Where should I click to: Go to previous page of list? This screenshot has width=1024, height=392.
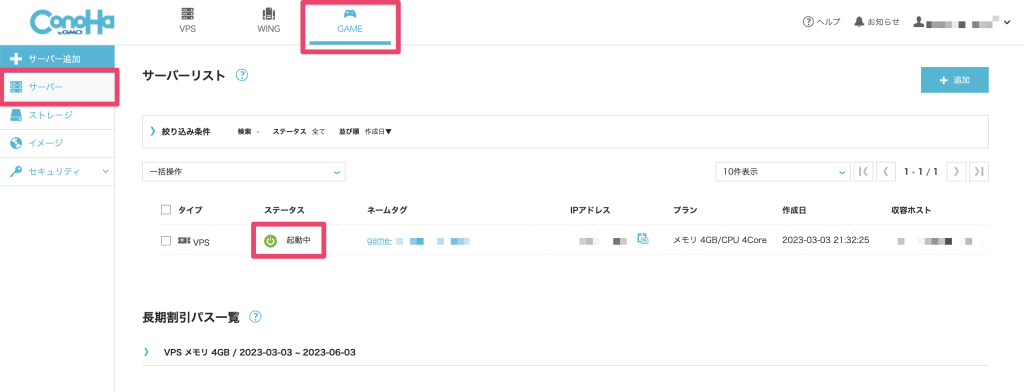886,172
